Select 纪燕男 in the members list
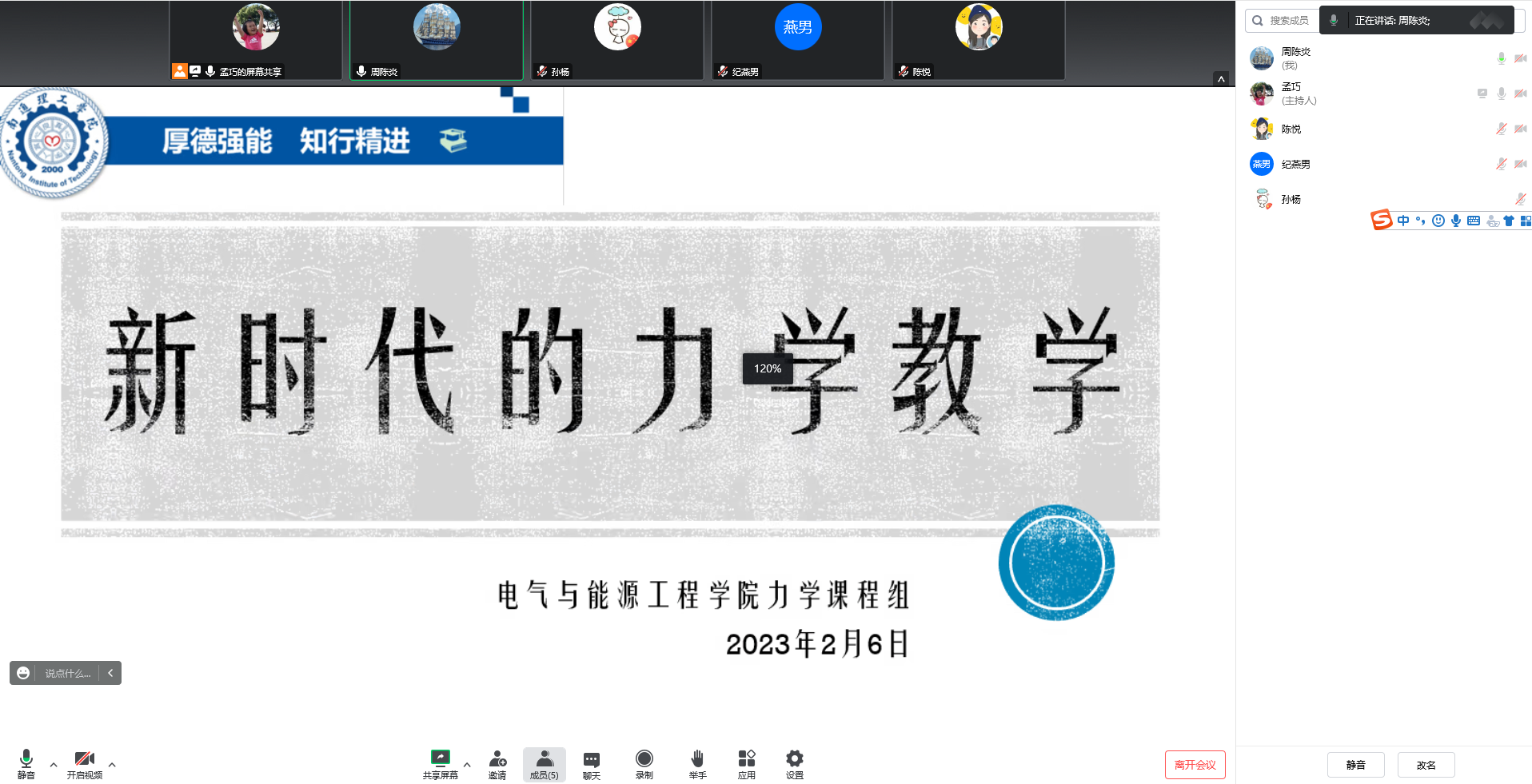This screenshot has width=1532, height=784. 1295,165
